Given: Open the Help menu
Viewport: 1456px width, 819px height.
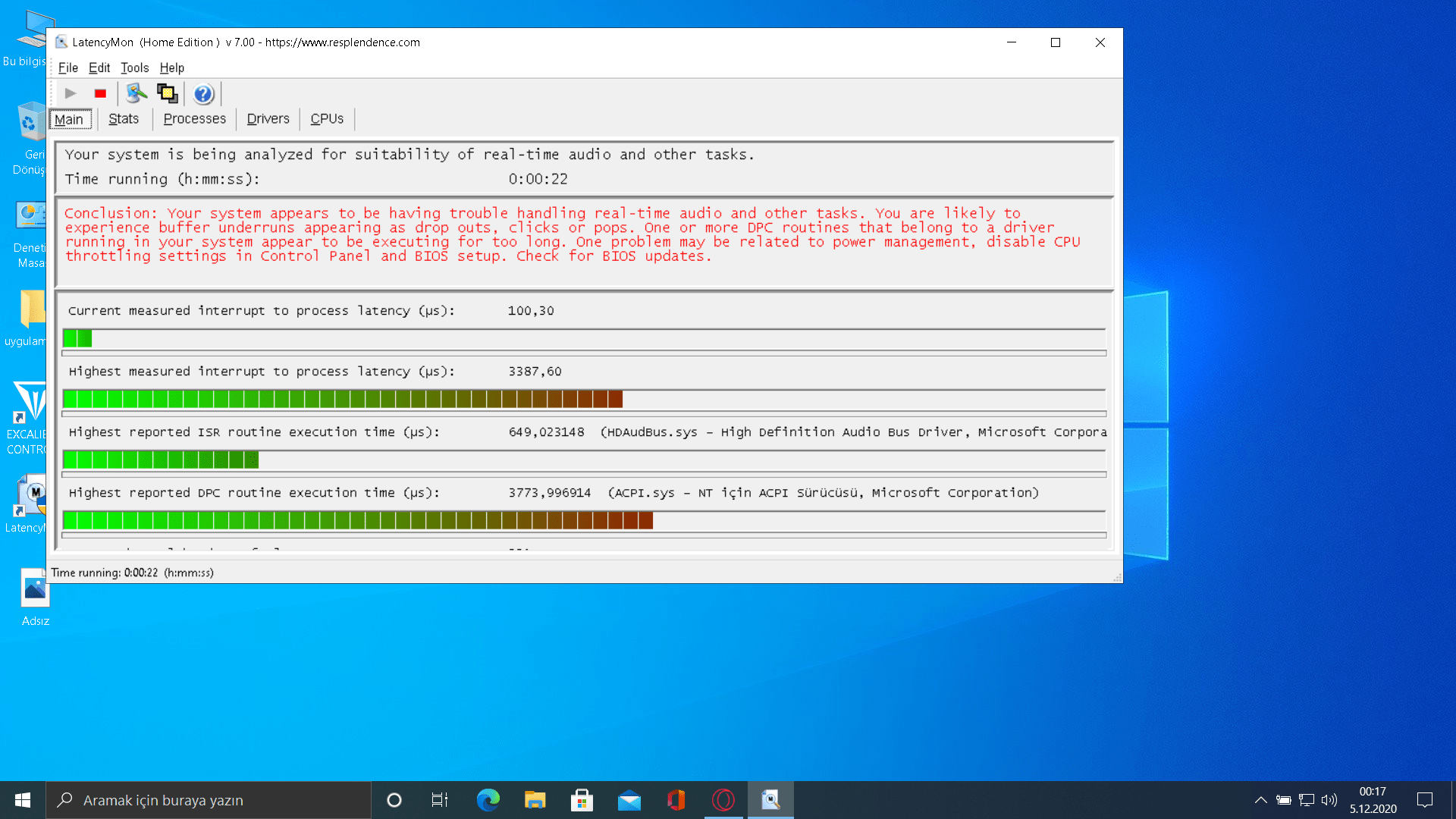Looking at the screenshot, I should point(171,67).
